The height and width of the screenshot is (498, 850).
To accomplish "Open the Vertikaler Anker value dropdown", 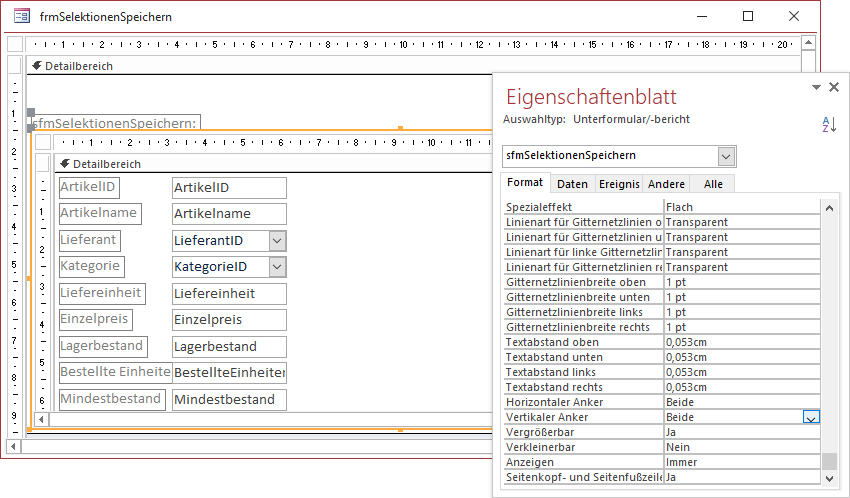I will click(811, 417).
